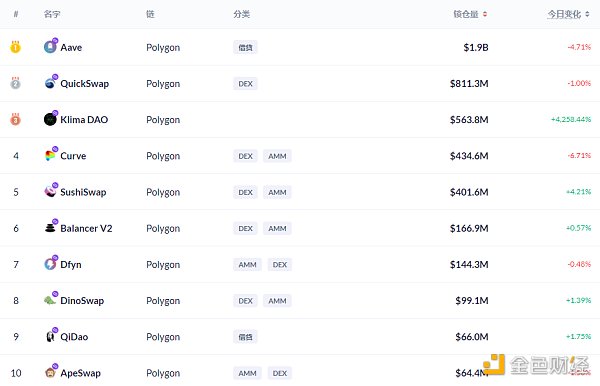
Task: Select the ApeSwap monkey logo icon
Action: [50, 372]
